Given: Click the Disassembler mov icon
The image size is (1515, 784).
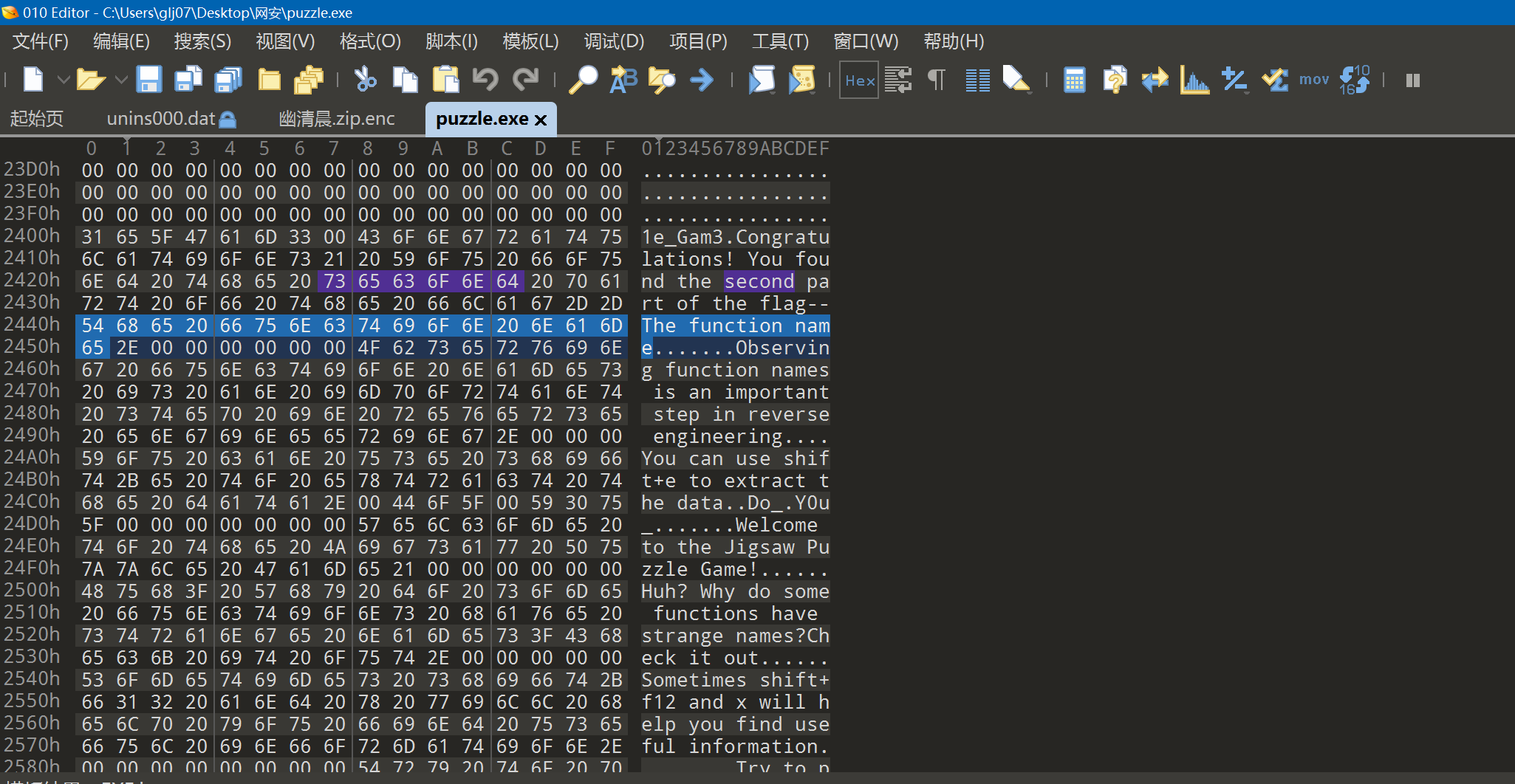Looking at the screenshot, I should 1313,80.
